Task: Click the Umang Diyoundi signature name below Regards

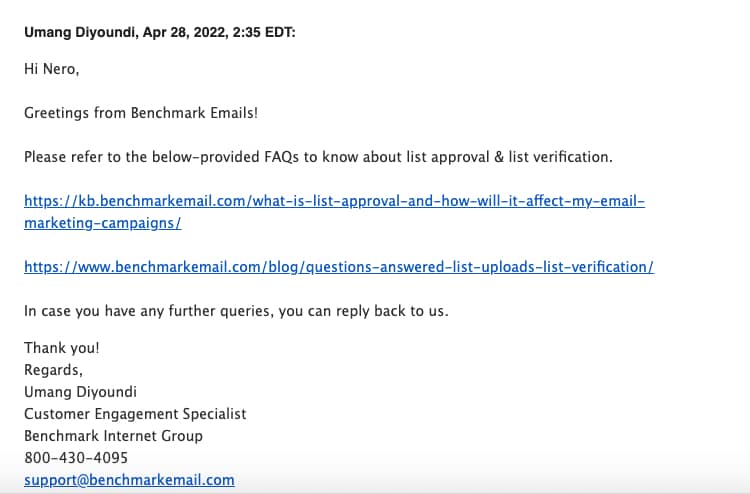Action: tap(80, 392)
